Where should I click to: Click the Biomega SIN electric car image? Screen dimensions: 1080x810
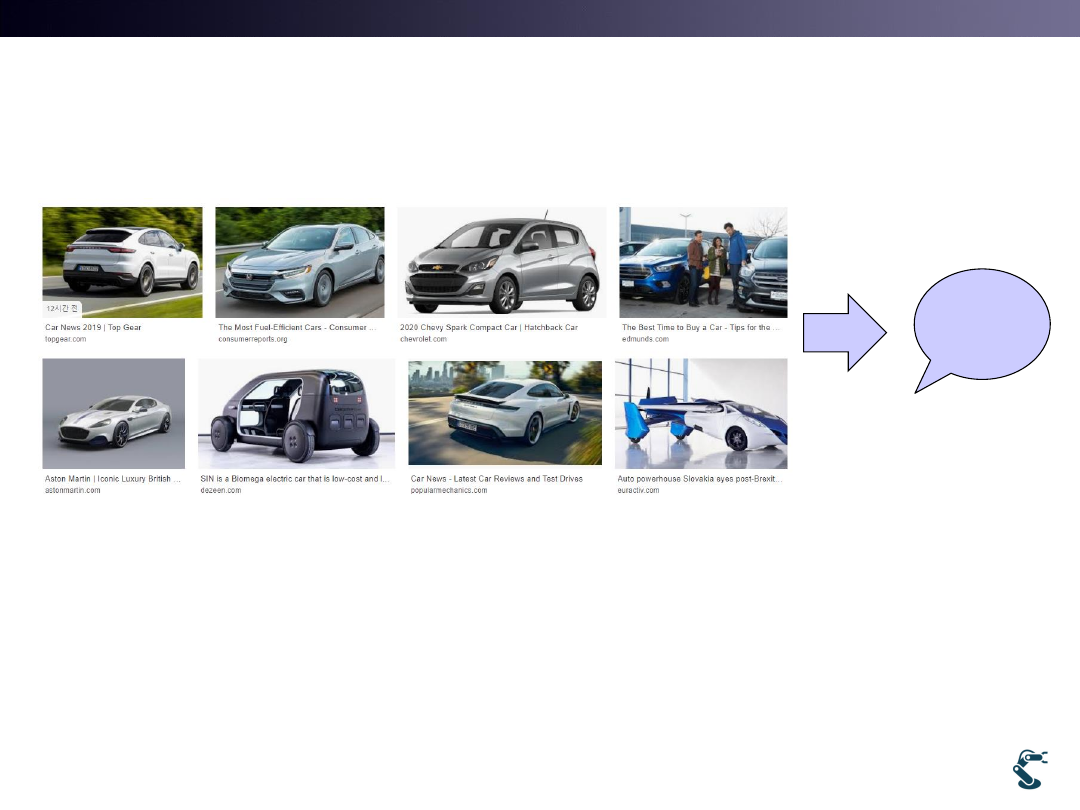coord(296,413)
